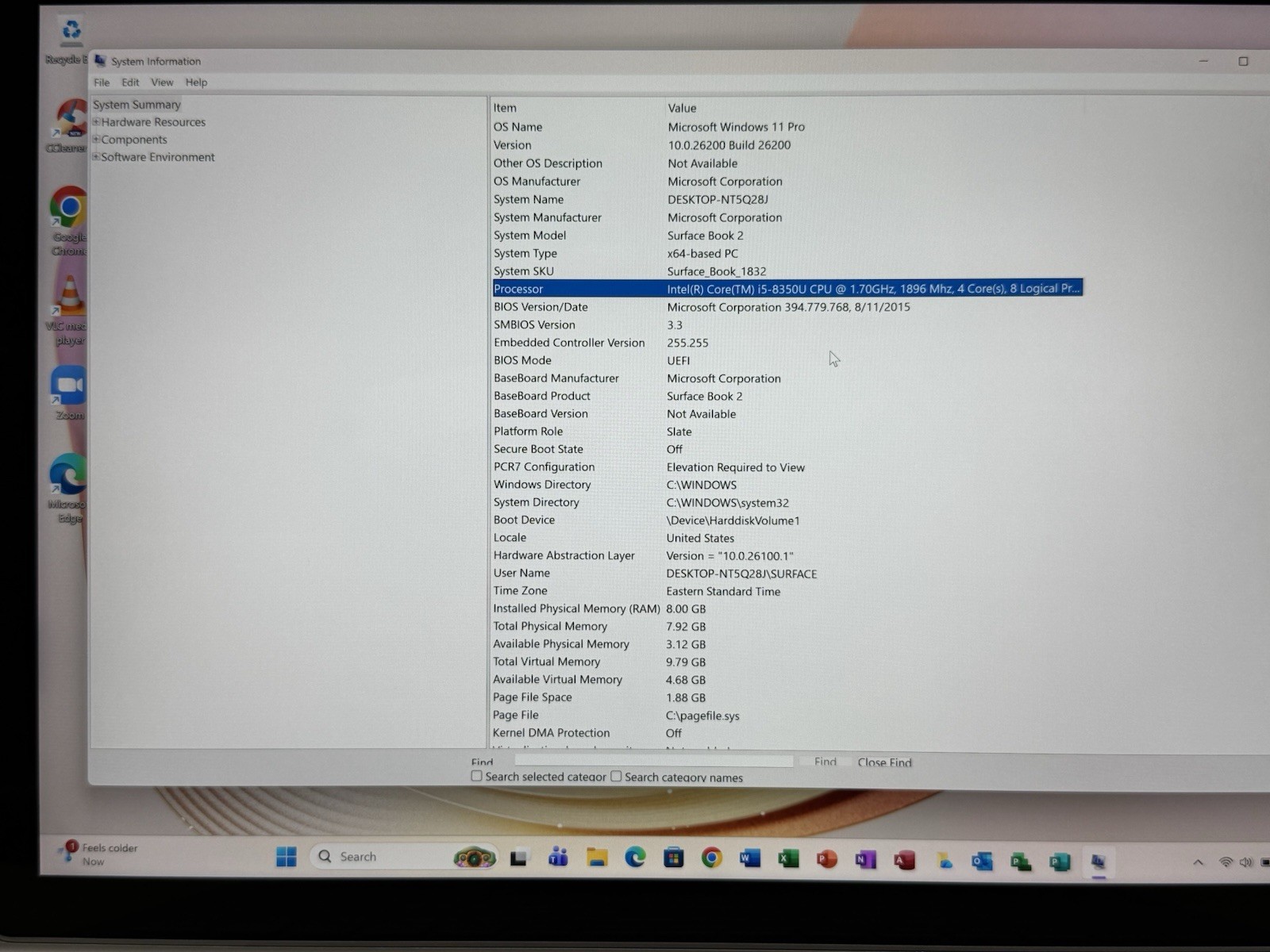1270x952 pixels.
Task: Select the CCleaner desktop shortcut
Action: (x=70, y=125)
